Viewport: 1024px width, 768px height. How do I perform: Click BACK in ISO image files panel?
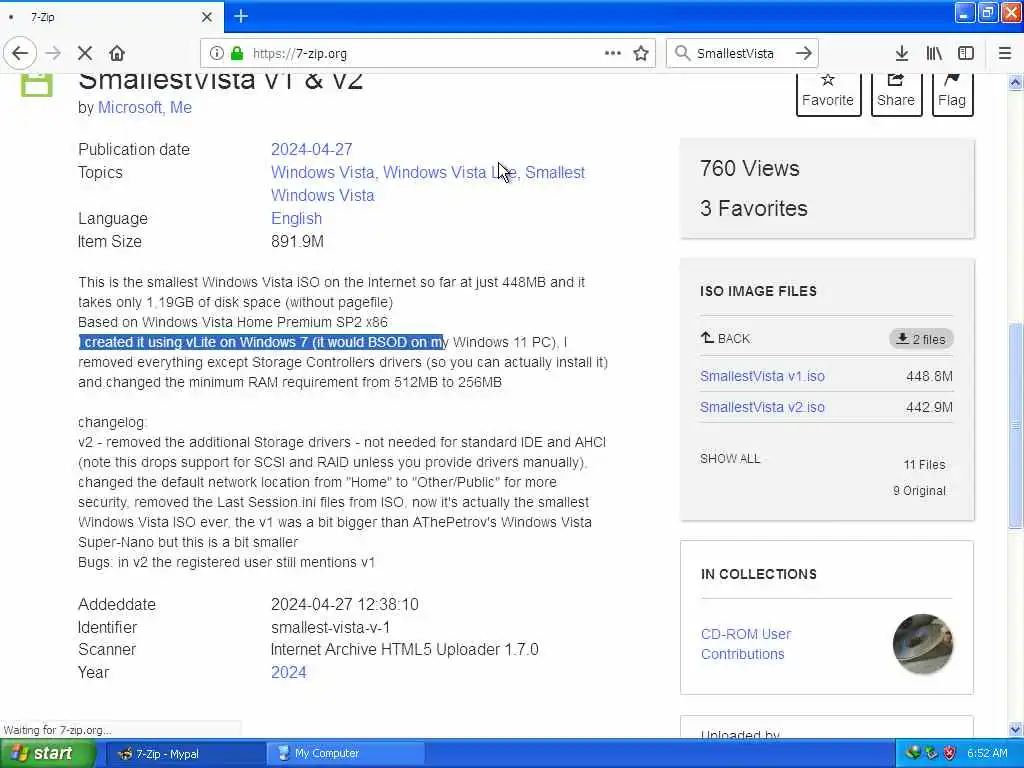[726, 338]
